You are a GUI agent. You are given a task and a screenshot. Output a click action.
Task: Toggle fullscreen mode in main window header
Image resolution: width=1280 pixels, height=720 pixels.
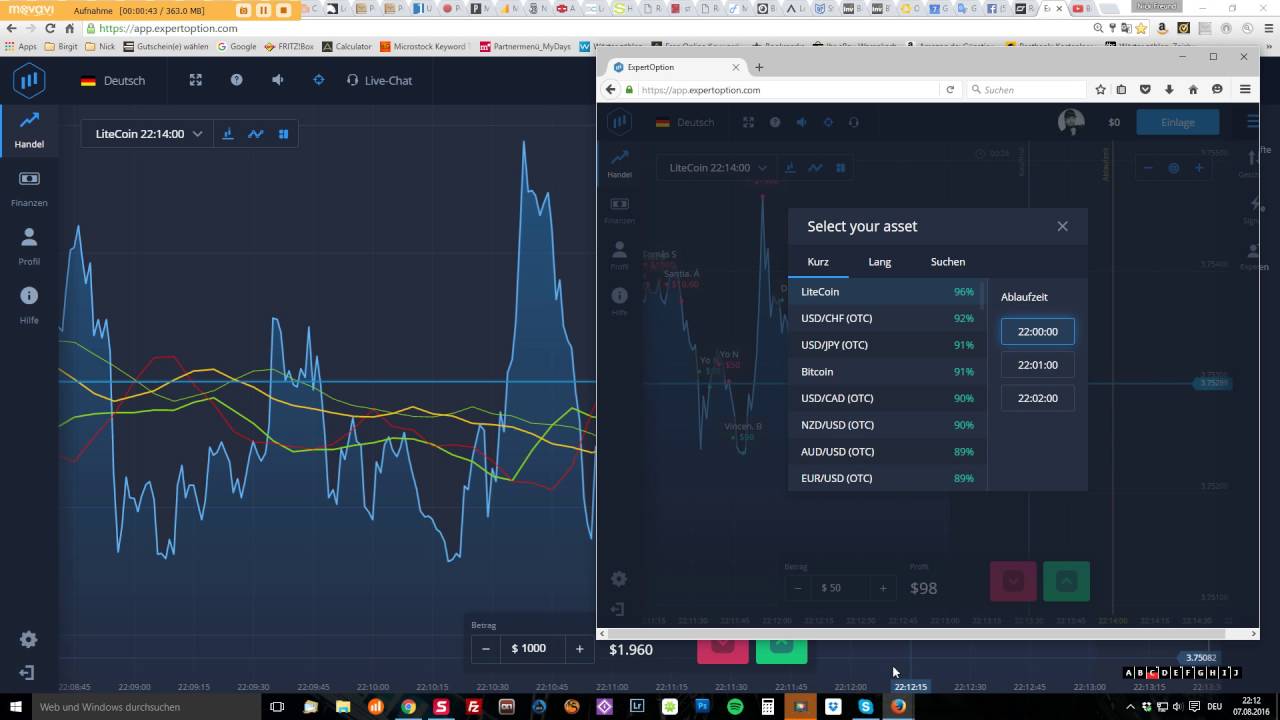[196, 80]
